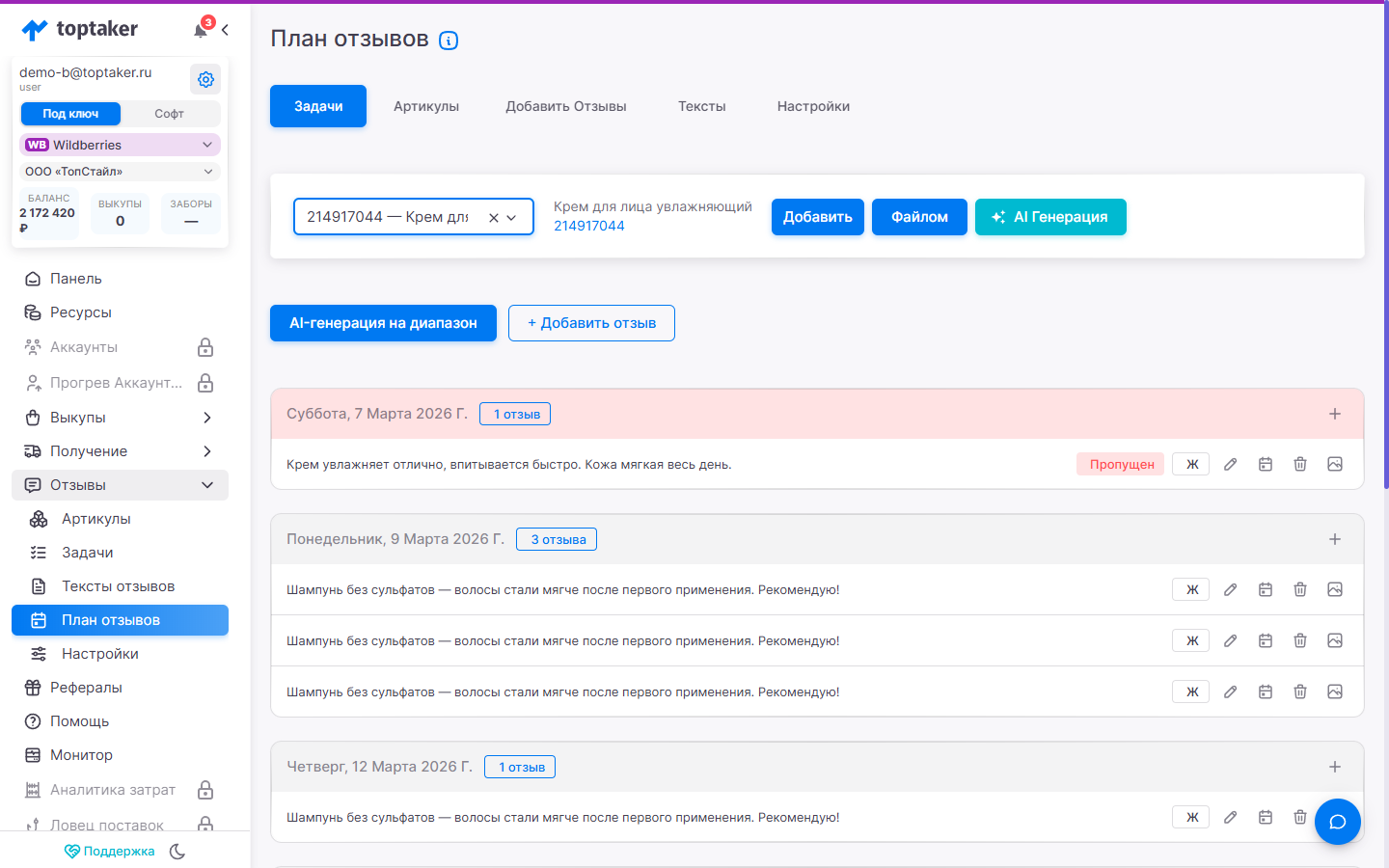Image resolution: width=1389 pixels, height=868 pixels.
Task: Open the Wildberries marketplace dropdown
Action: coord(120,145)
